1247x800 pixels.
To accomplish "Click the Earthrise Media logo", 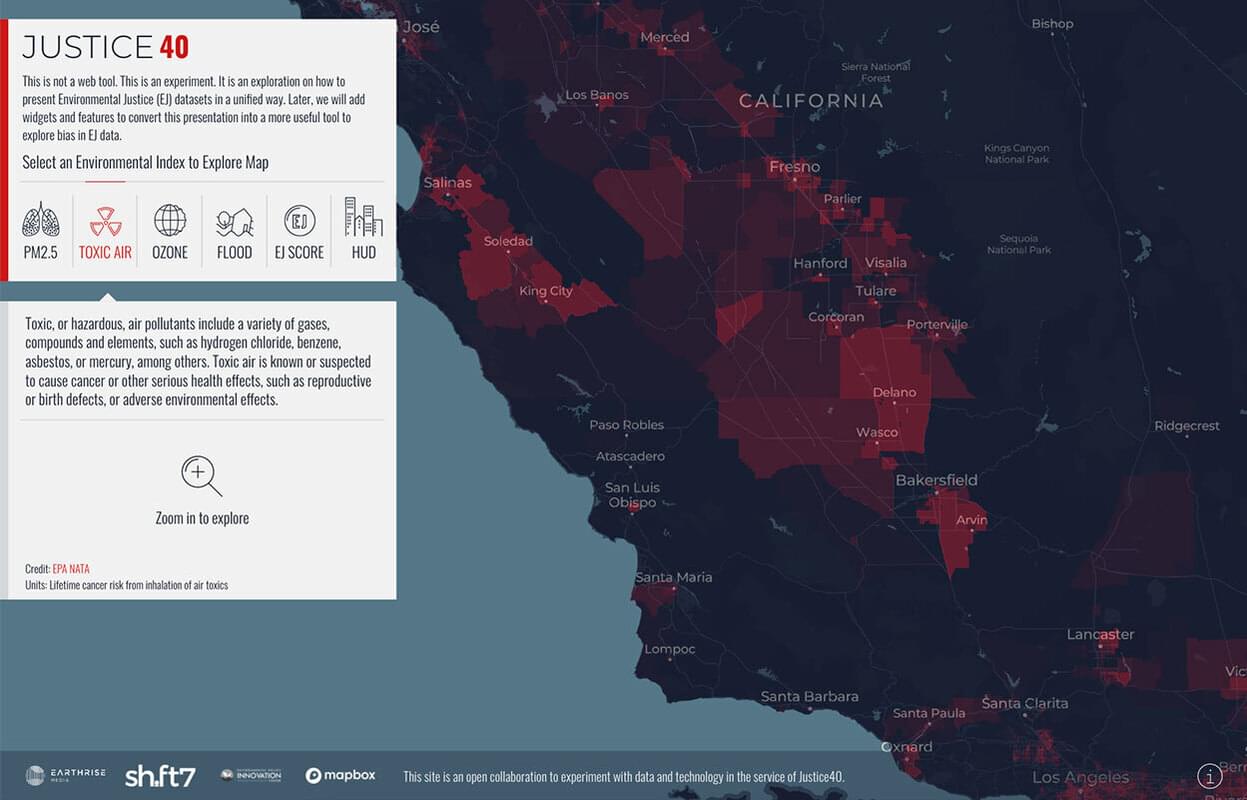I will click(65, 776).
